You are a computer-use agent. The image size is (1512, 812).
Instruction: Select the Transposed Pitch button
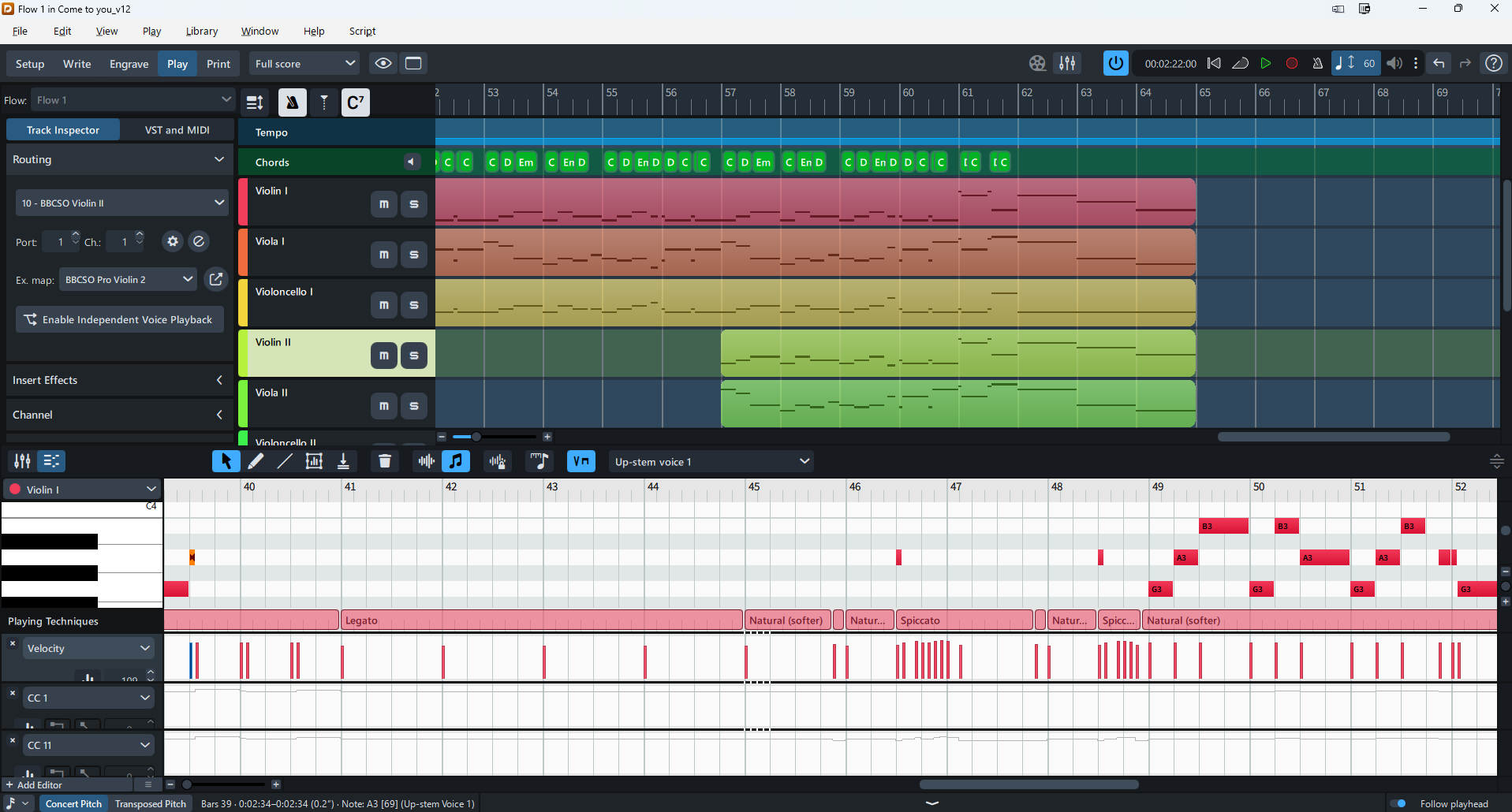pyautogui.click(x=151, y=803)
